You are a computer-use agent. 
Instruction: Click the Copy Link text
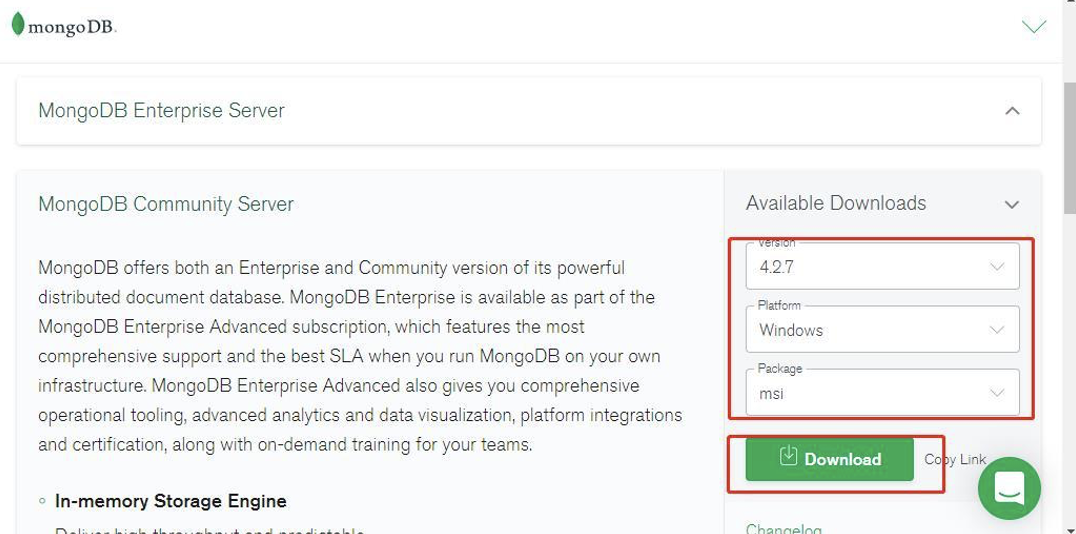(955, 459)
